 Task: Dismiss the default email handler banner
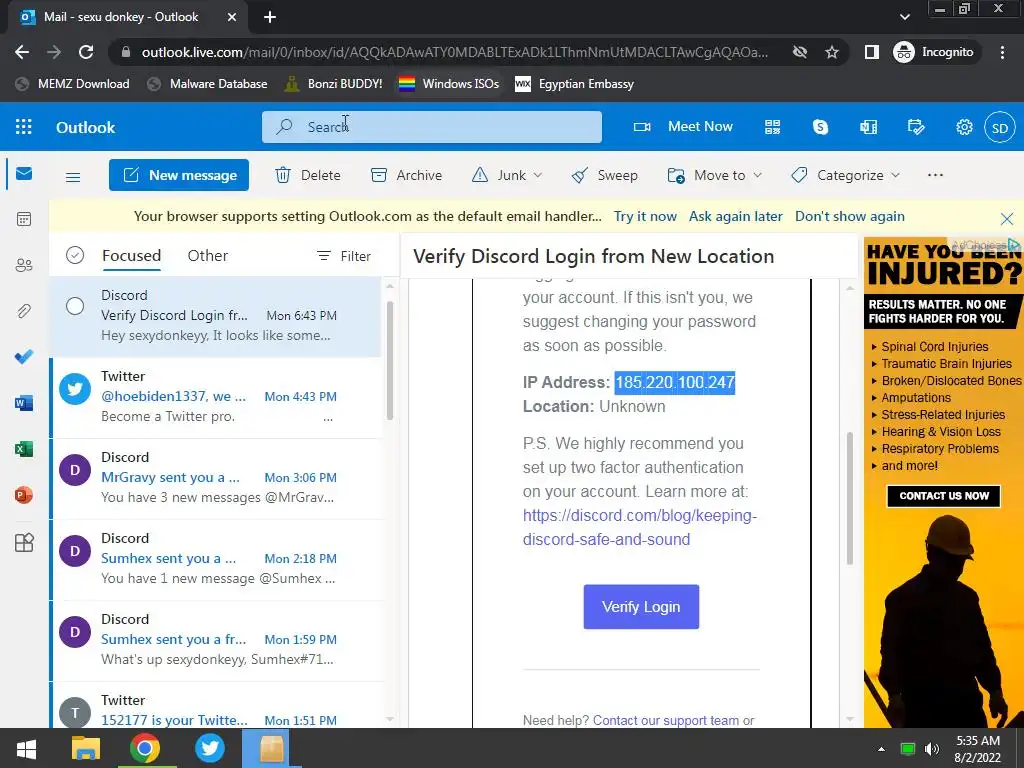point(1006,219)
